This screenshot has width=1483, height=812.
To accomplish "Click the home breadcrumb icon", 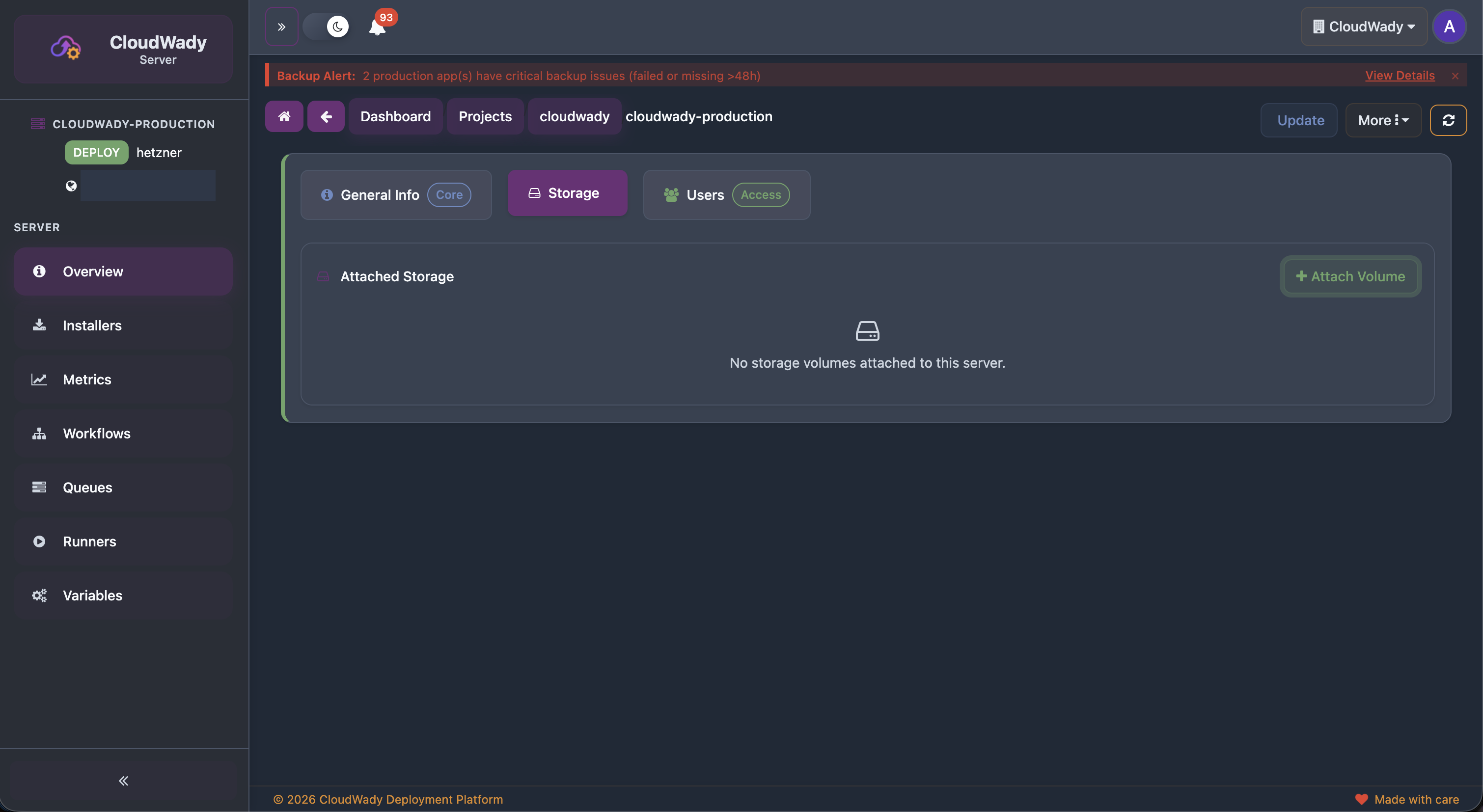I will (284, 117).
